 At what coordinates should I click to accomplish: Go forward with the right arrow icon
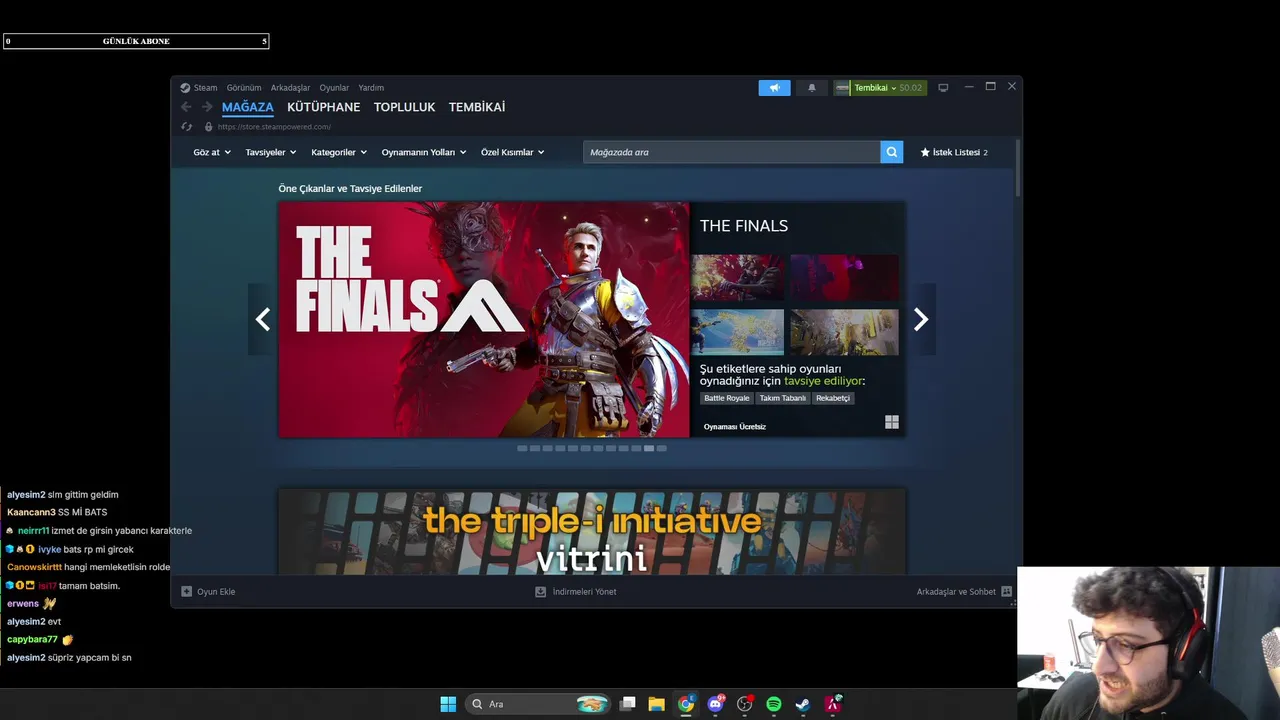pyautogui.click(x=207, y=107)
